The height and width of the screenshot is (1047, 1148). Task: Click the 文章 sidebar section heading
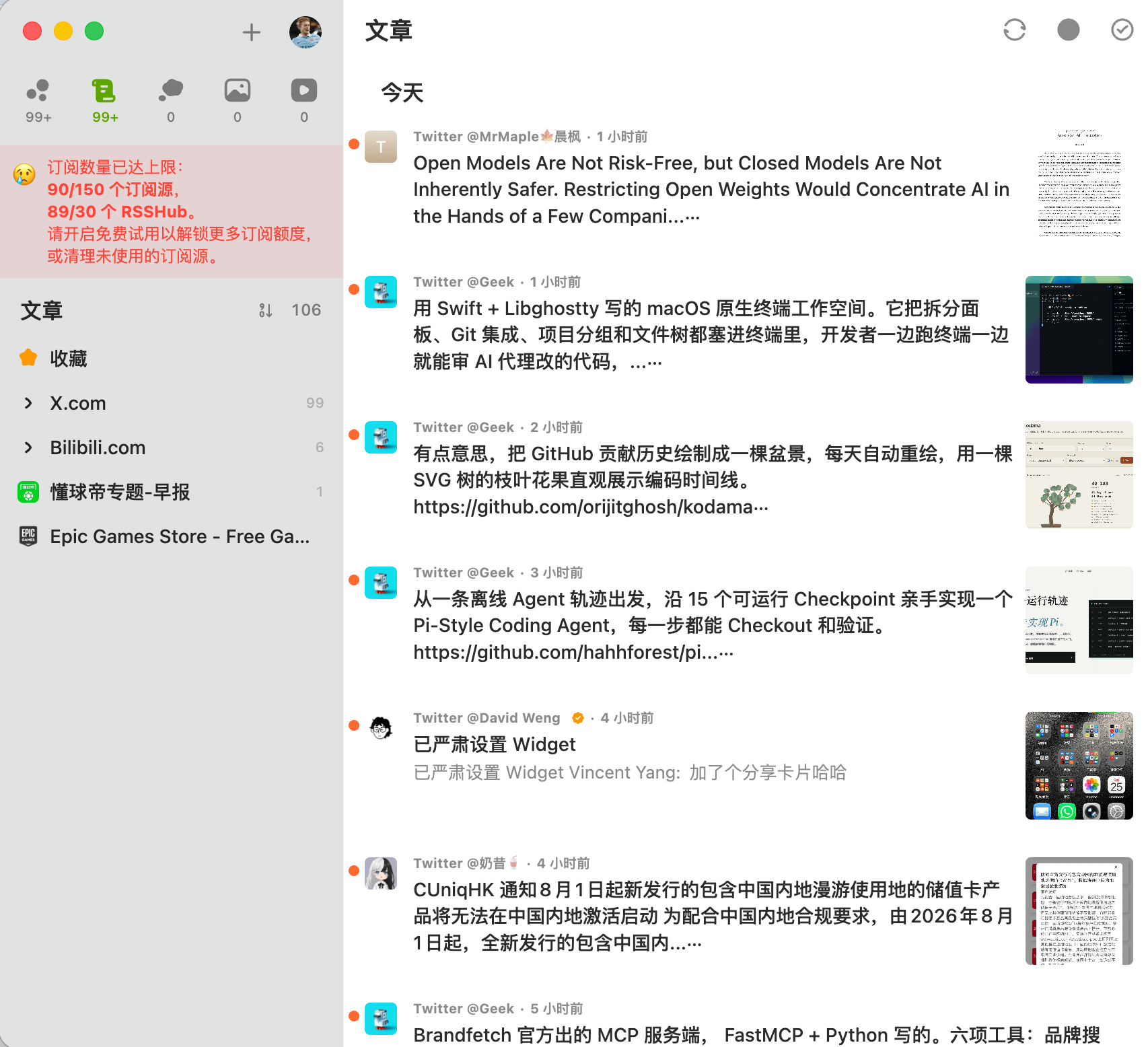click(42, 310)
